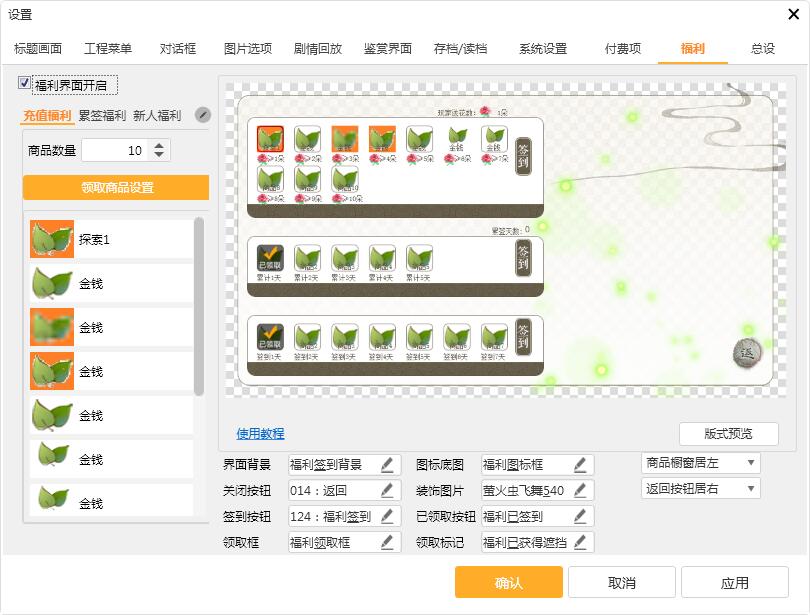Viewport: 810px width, 615px height.
Task: Click round pencil icon beside 新人福利 tab
Action: [202, 115]
